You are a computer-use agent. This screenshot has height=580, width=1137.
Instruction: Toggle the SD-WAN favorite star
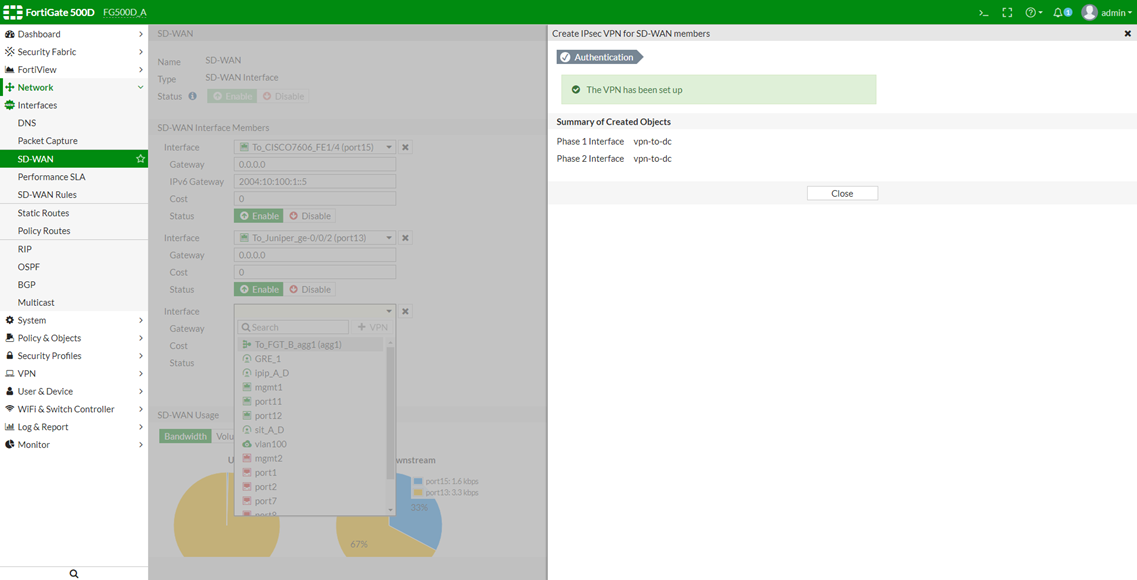[141, 159]
